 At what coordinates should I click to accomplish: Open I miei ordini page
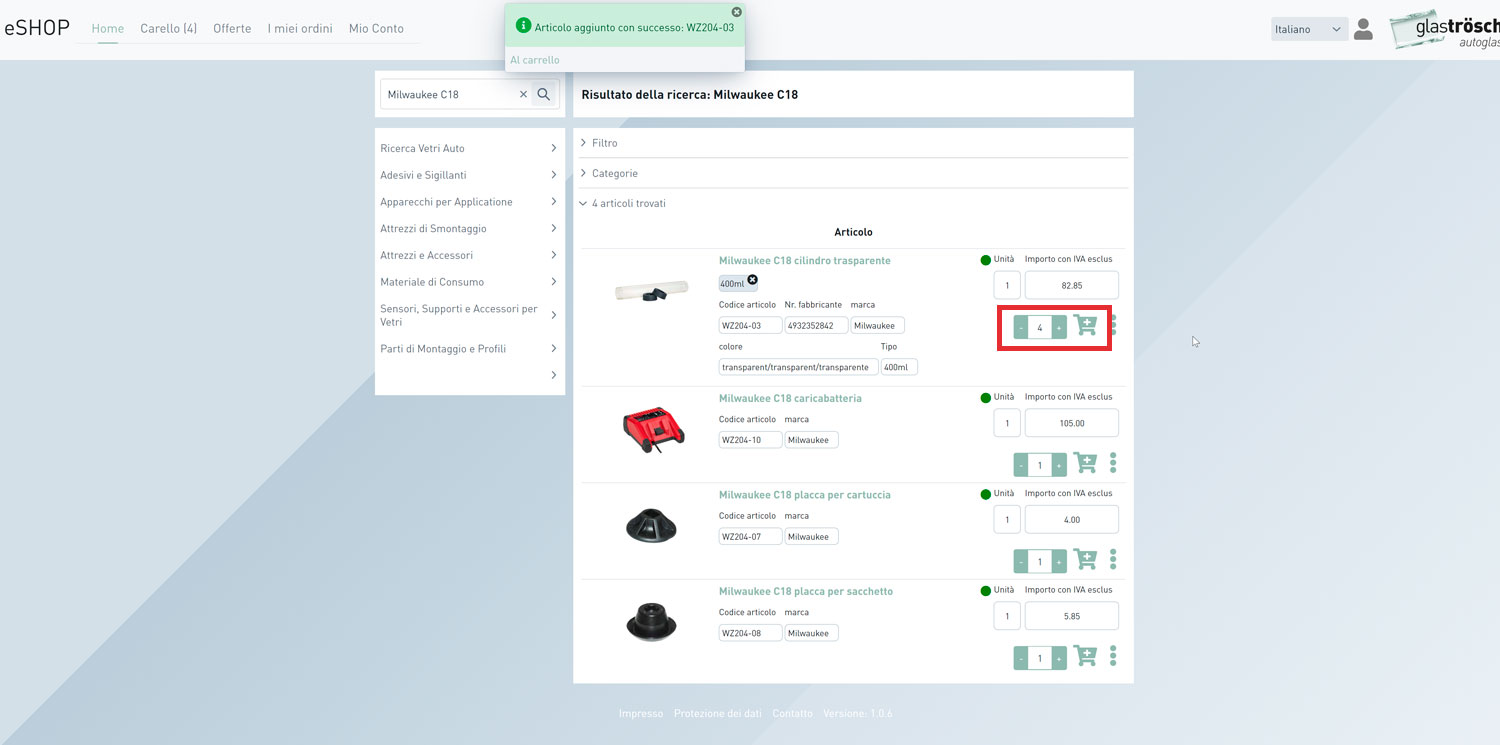coord(300,28)
